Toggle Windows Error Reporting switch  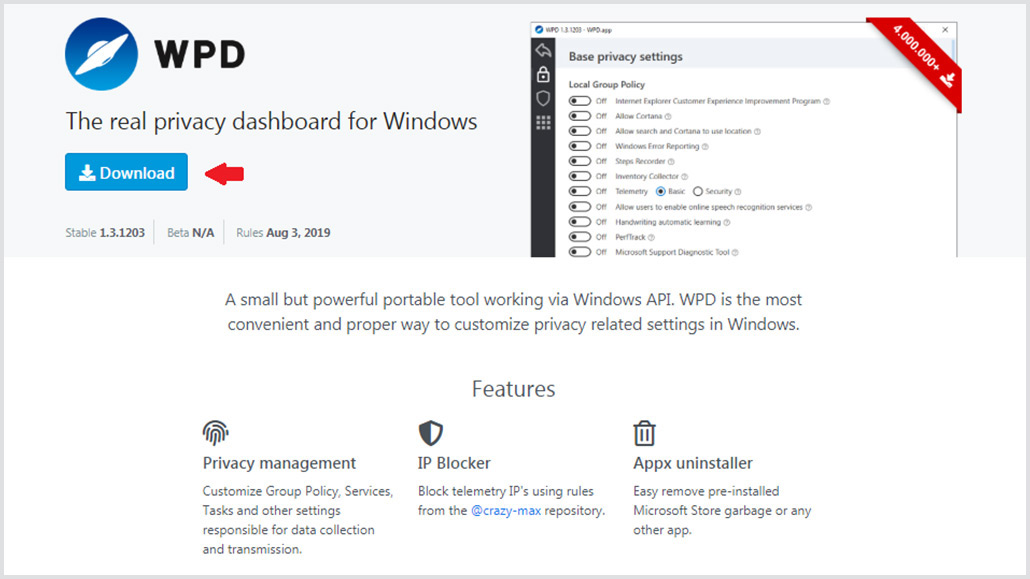tap(579, 147)
